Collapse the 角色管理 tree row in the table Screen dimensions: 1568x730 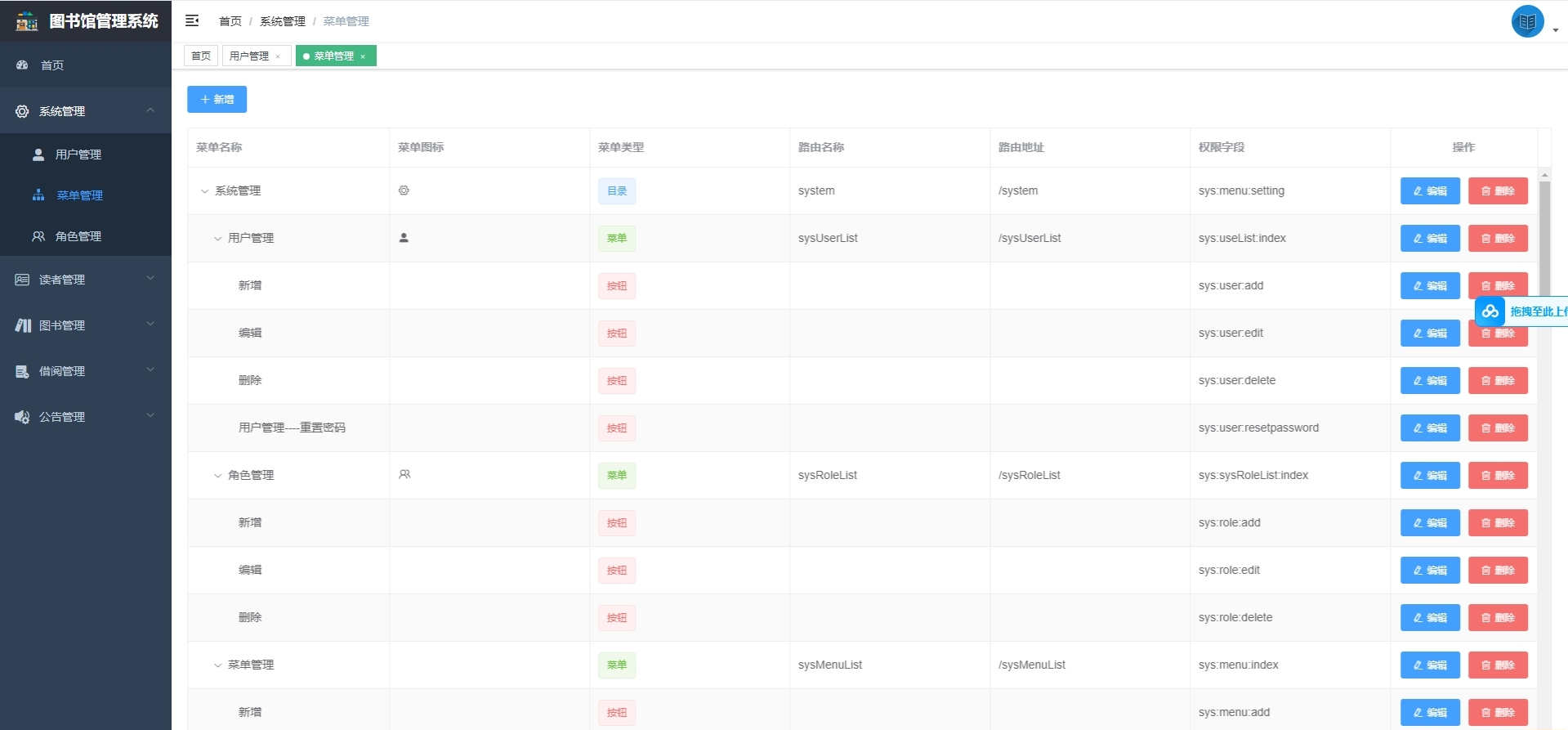pyautogui.click(x=218, y=476)
